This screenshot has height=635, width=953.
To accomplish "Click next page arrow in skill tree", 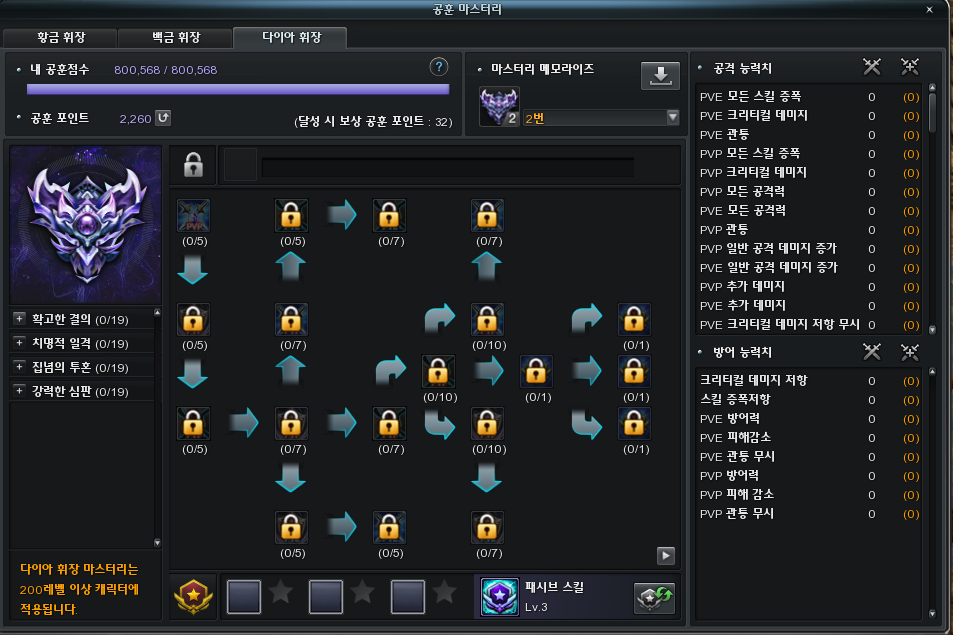I will point(666,555).
